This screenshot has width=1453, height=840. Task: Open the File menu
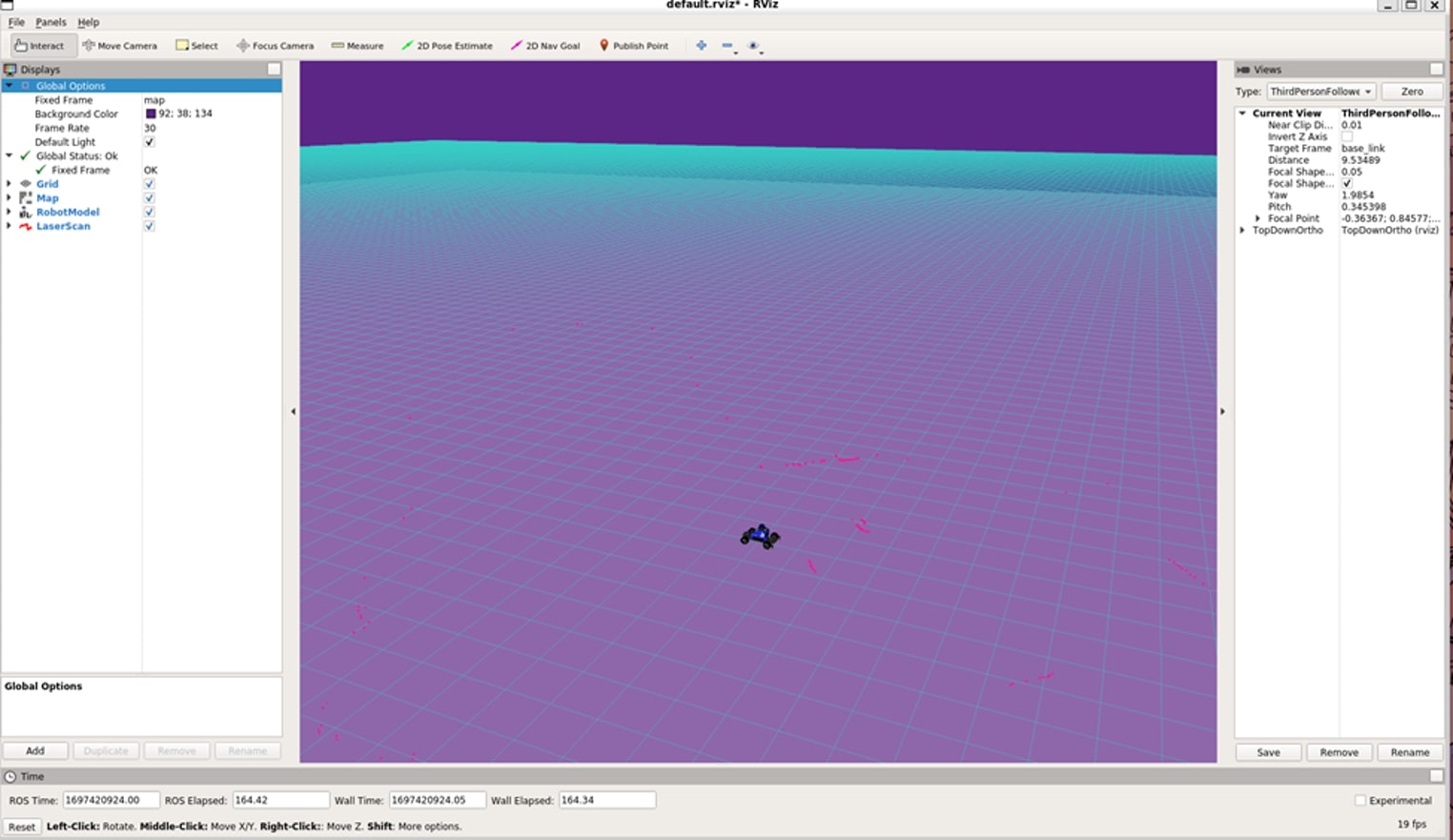pos(16,22)
